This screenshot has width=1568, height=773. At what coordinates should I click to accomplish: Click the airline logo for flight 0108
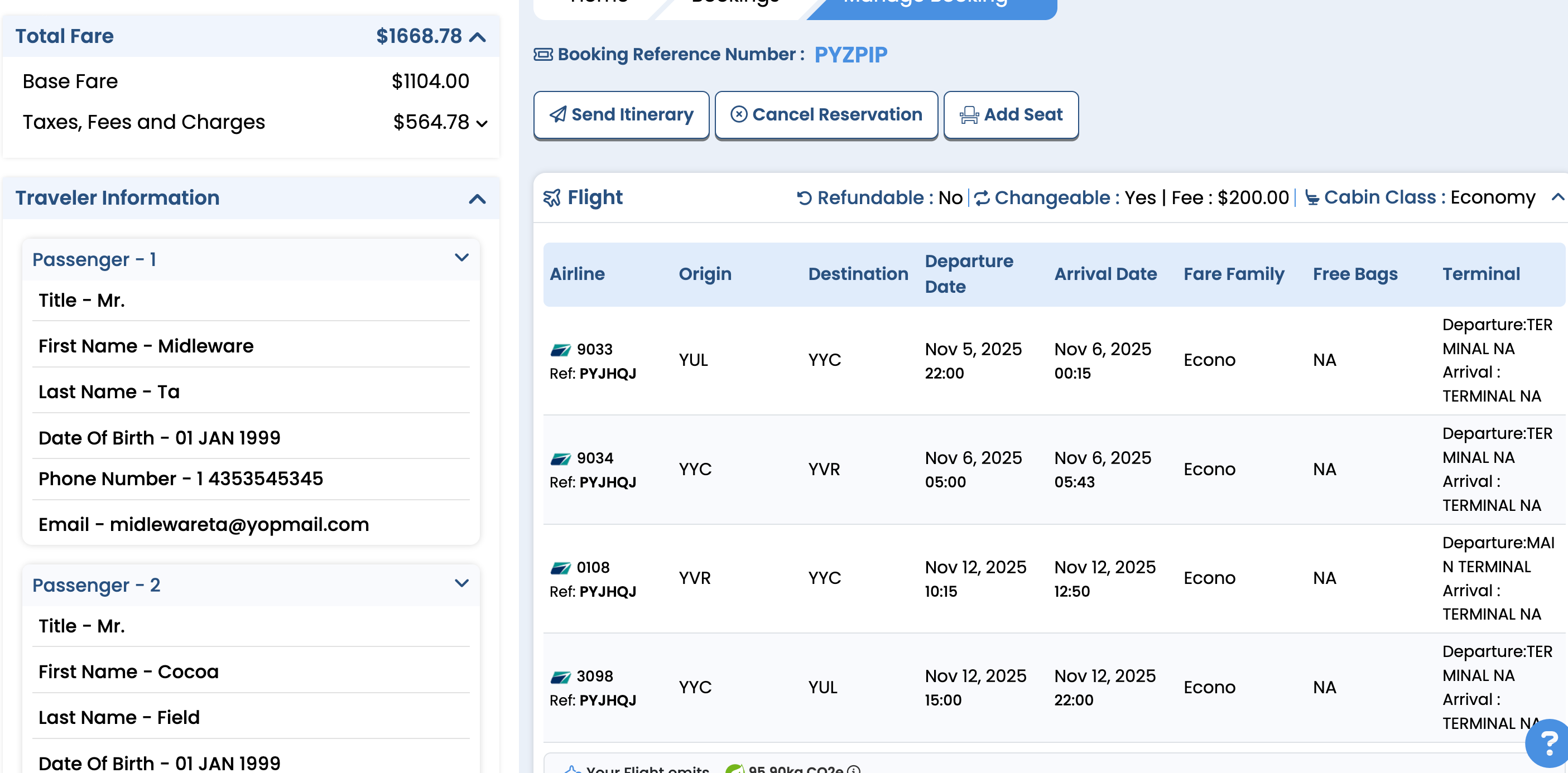[x=560, y=568]
